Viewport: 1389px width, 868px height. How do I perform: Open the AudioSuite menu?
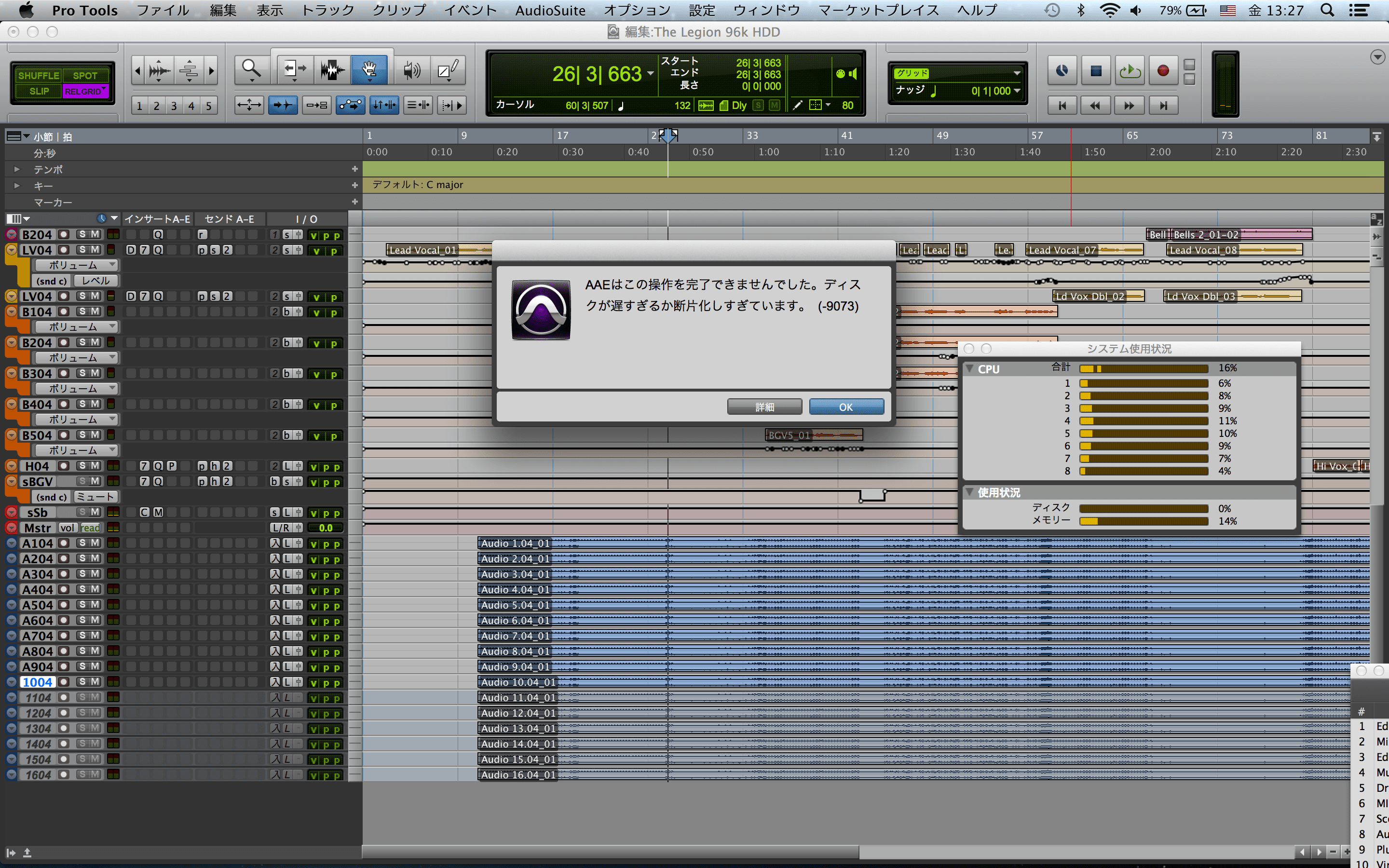550,10
